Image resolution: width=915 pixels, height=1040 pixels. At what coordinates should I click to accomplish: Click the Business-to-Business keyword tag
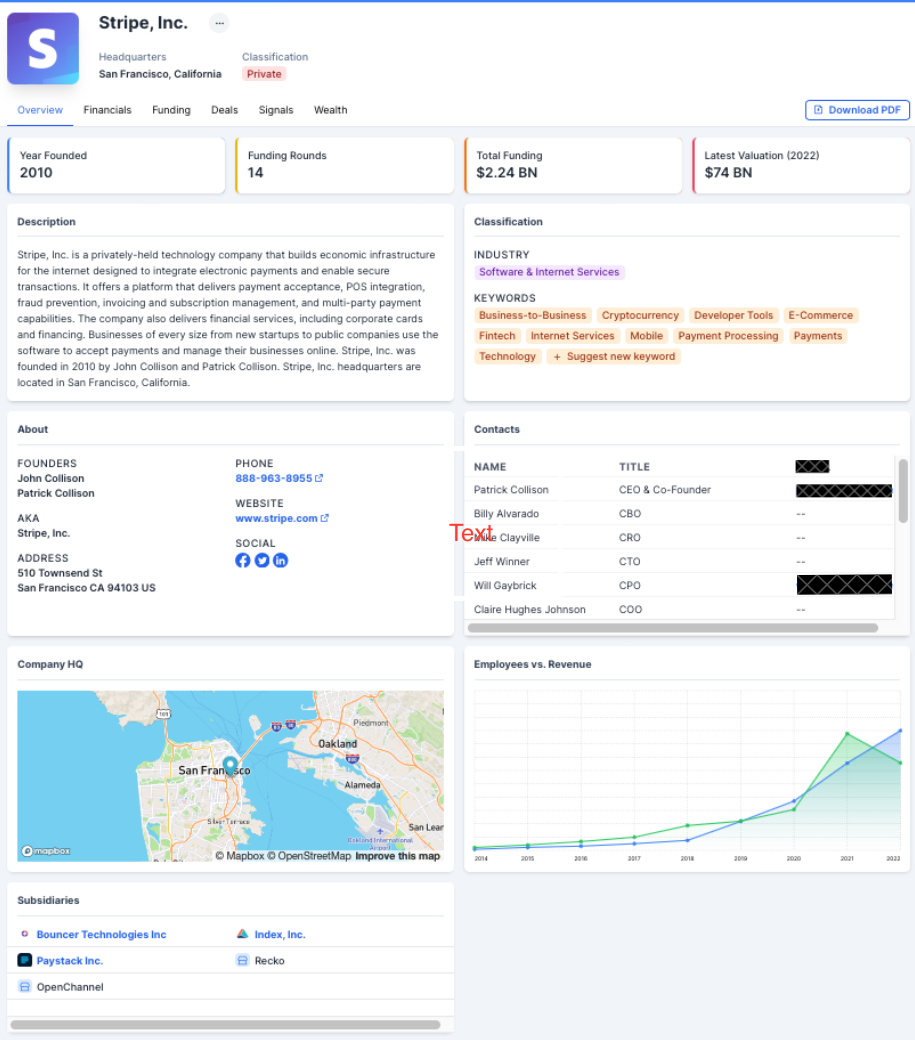point(532,316)
